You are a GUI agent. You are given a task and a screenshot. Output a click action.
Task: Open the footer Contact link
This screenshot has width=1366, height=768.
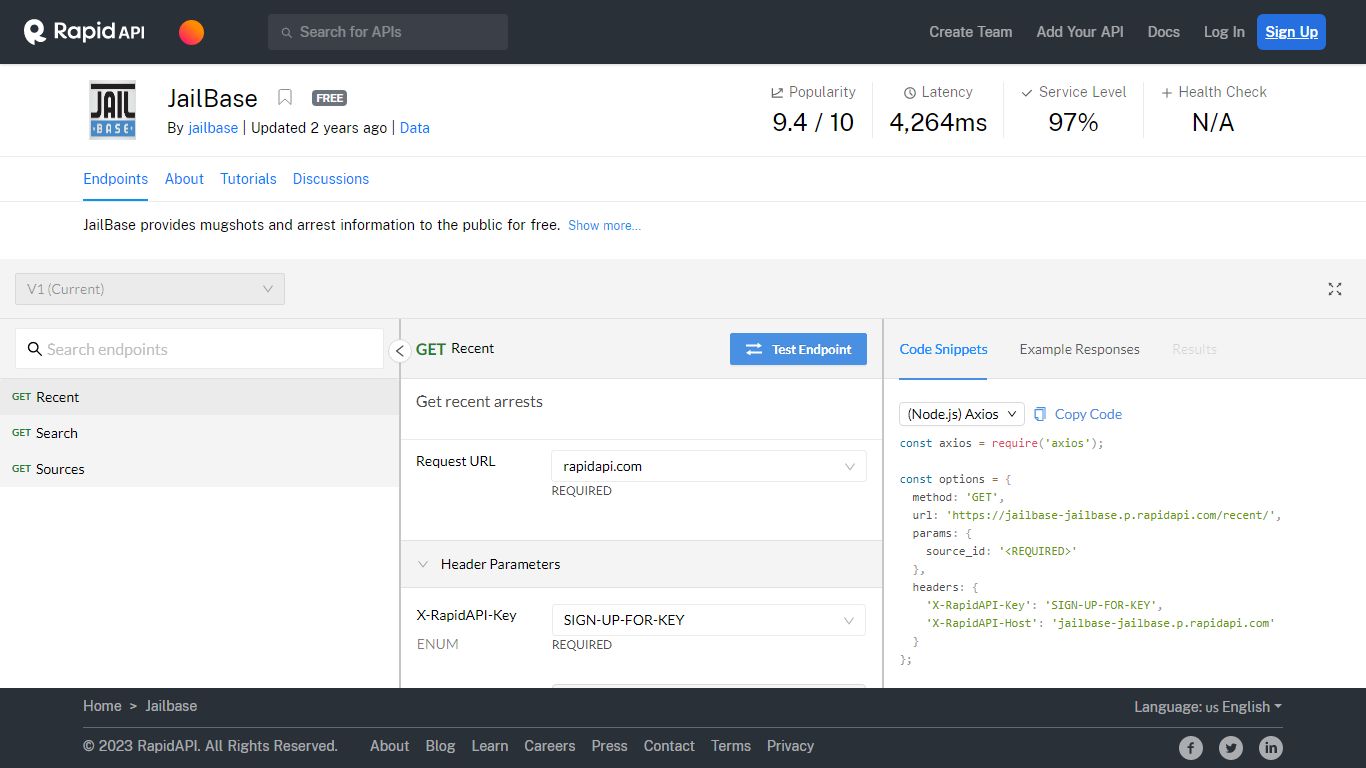point(669,746)
